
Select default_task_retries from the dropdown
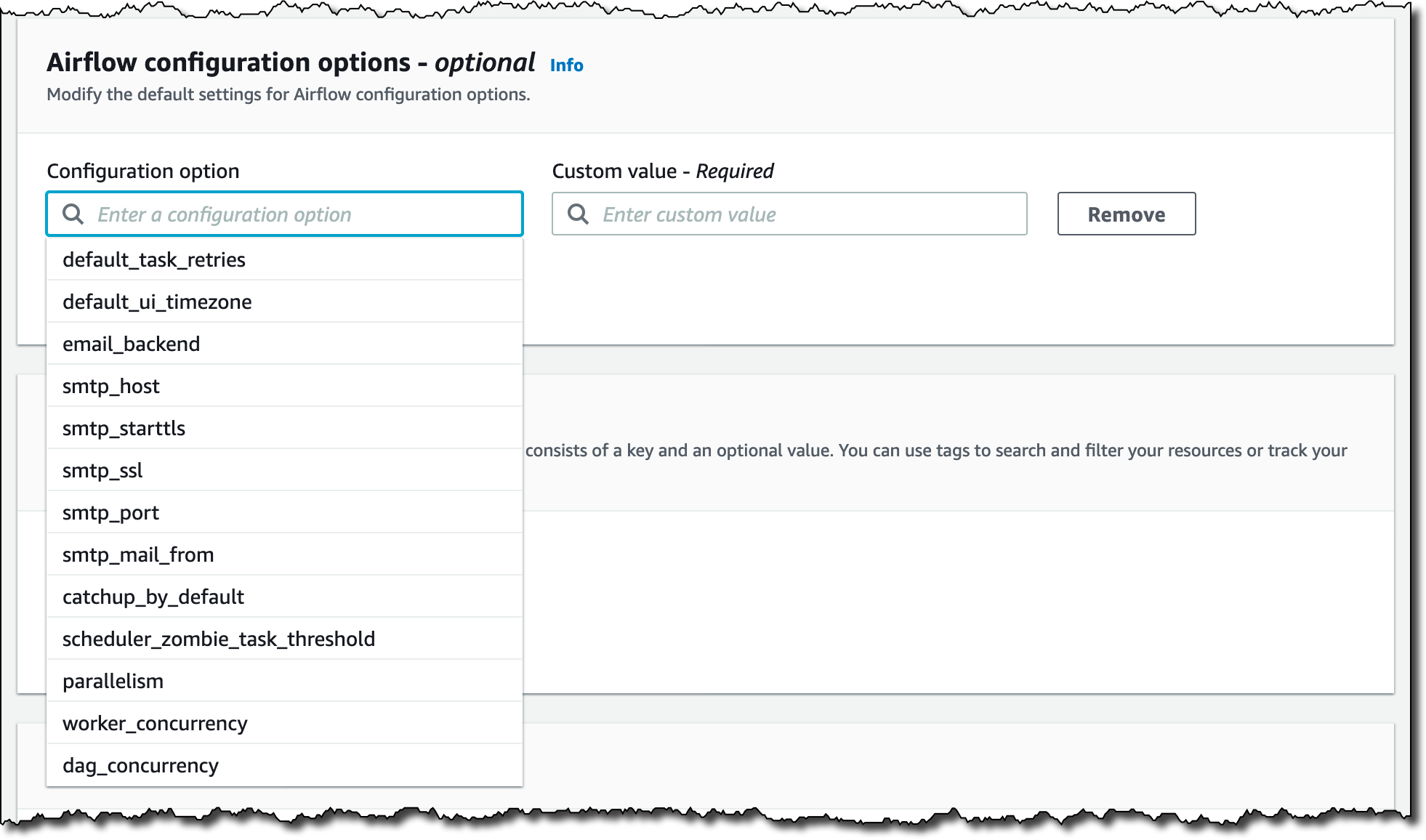[154, 259]
